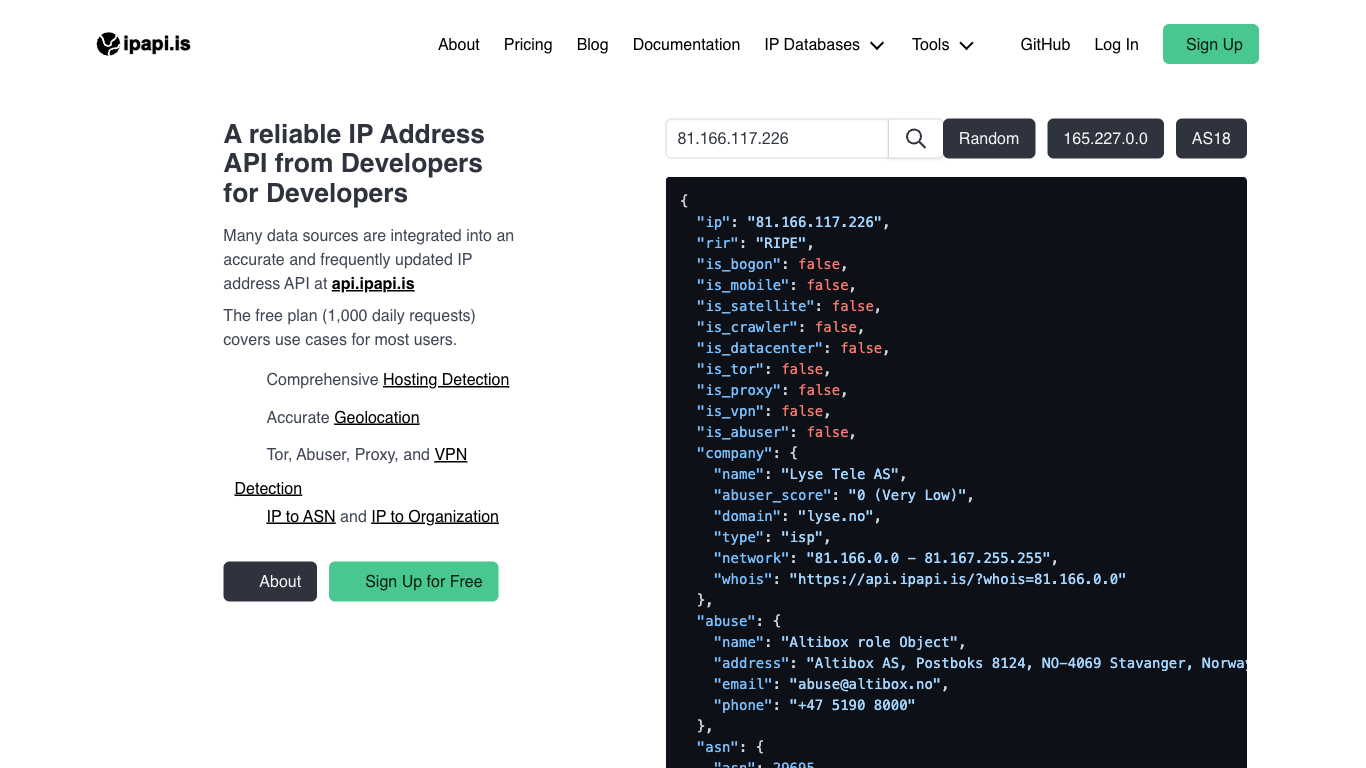Click the "lyse.no" domain value
1366x768 pixels.
tap(838, 516)
